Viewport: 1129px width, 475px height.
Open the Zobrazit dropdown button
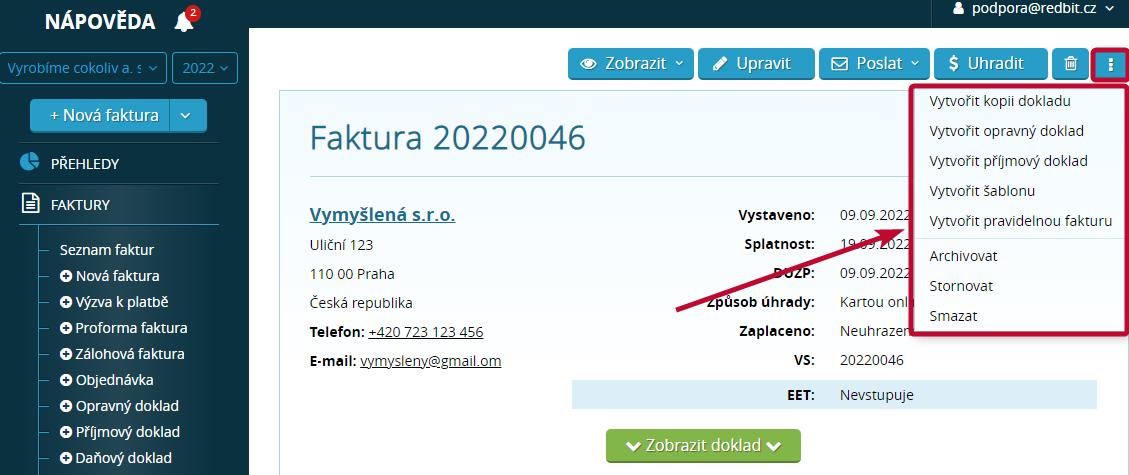[x=631, y=64]
